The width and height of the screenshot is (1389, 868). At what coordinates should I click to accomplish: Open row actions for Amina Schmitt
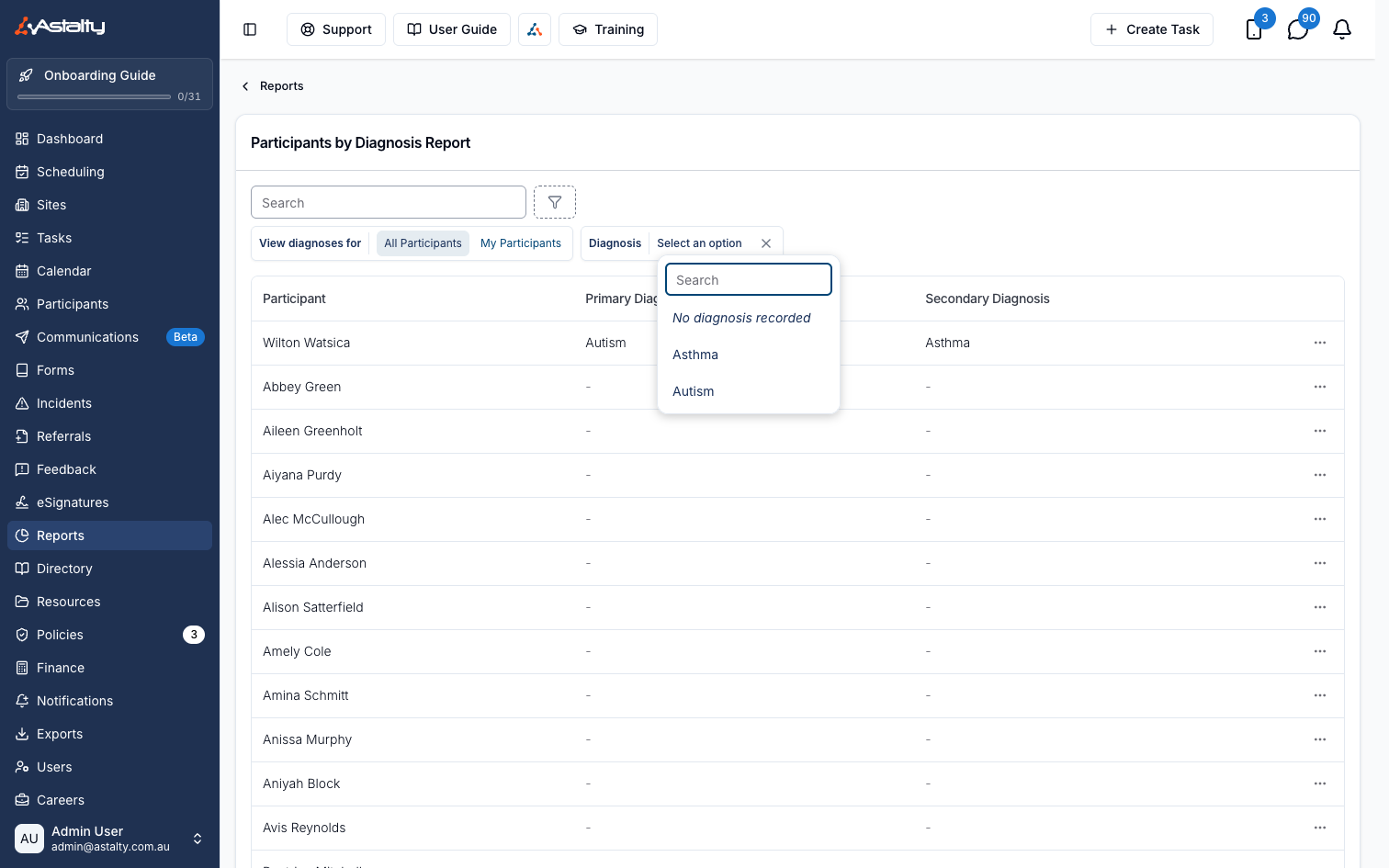click(x=1320, y=695)
